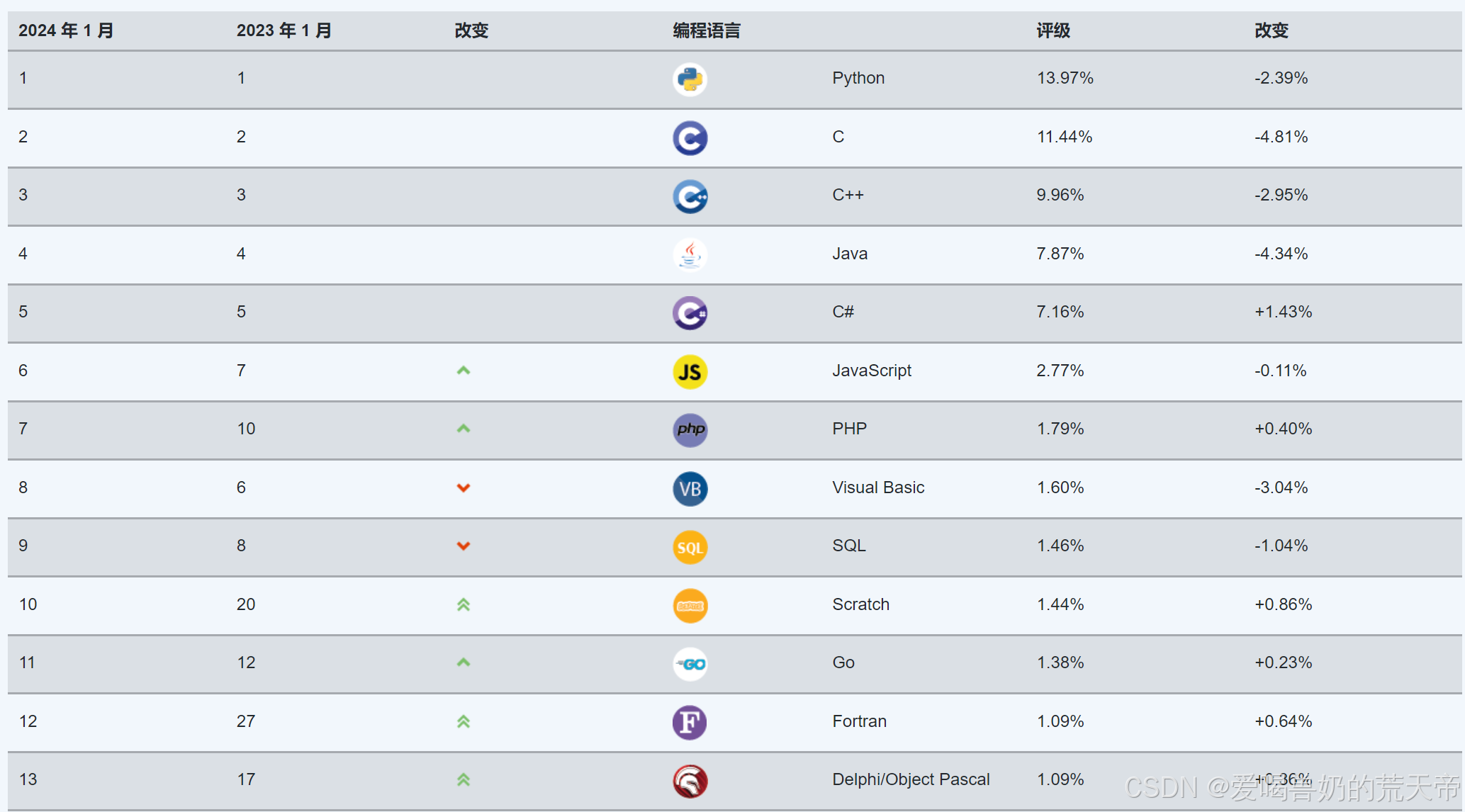1465x812 pixels.
Task: Click the double green up arrow for Scratch
Action: 464,604
